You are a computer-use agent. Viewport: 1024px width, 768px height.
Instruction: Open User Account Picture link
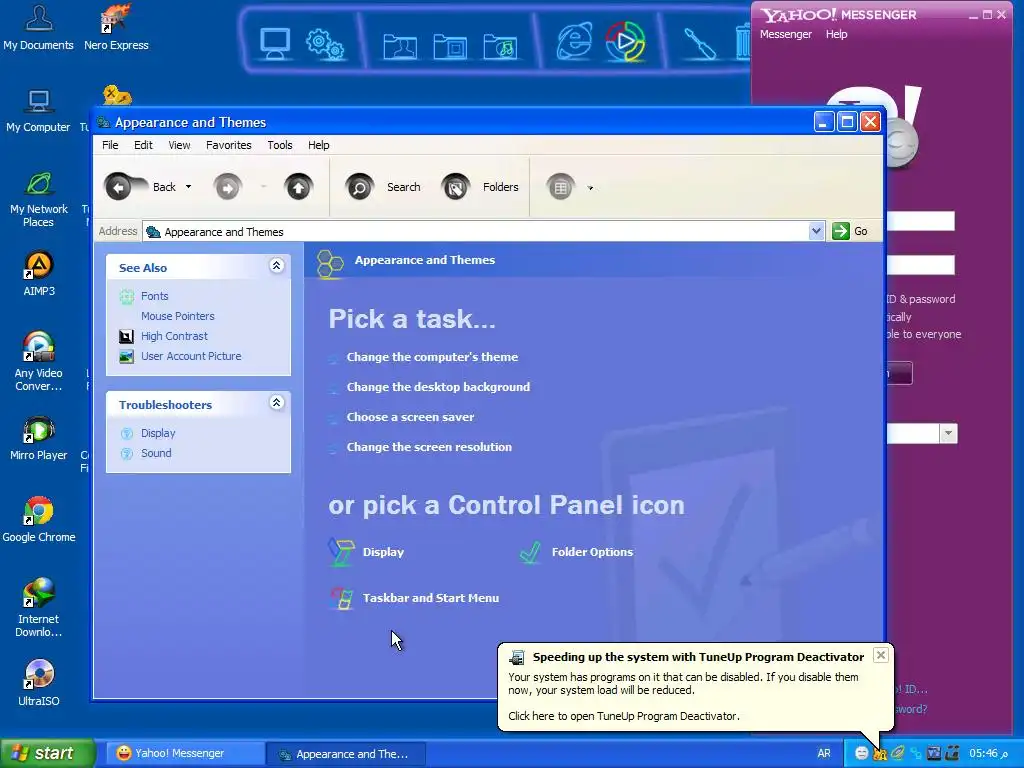coord(191,356)
